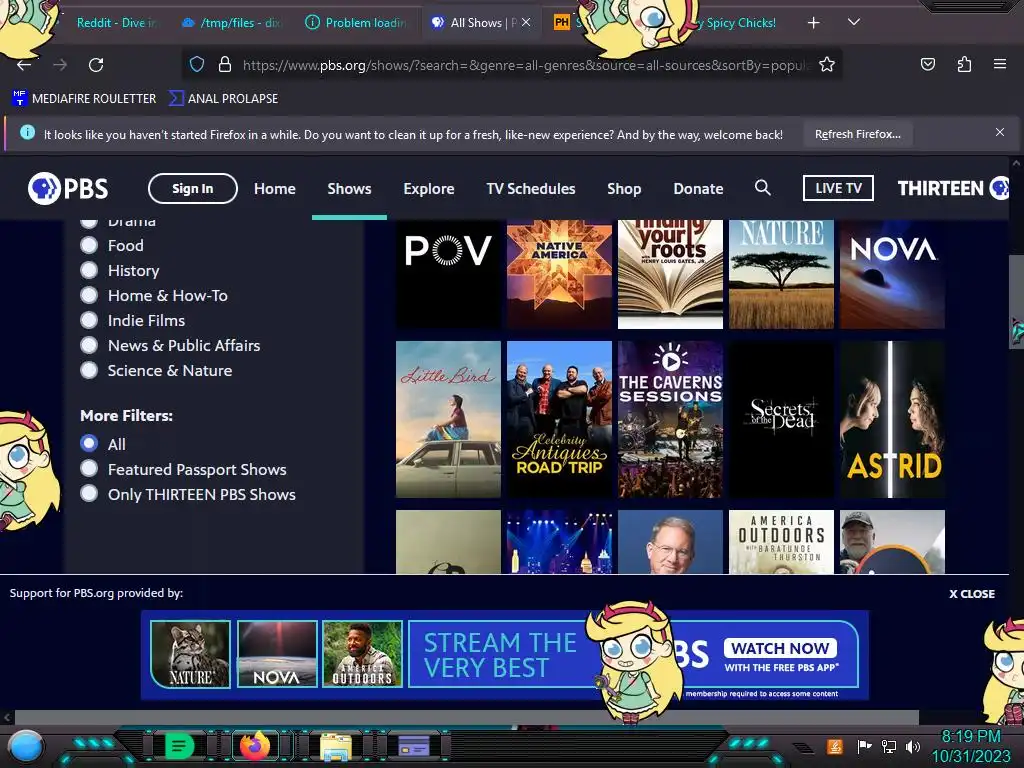This screenshot has width=1024, height=768.
Task: Open the extensions puzzle icon
Action: point(964,64)
